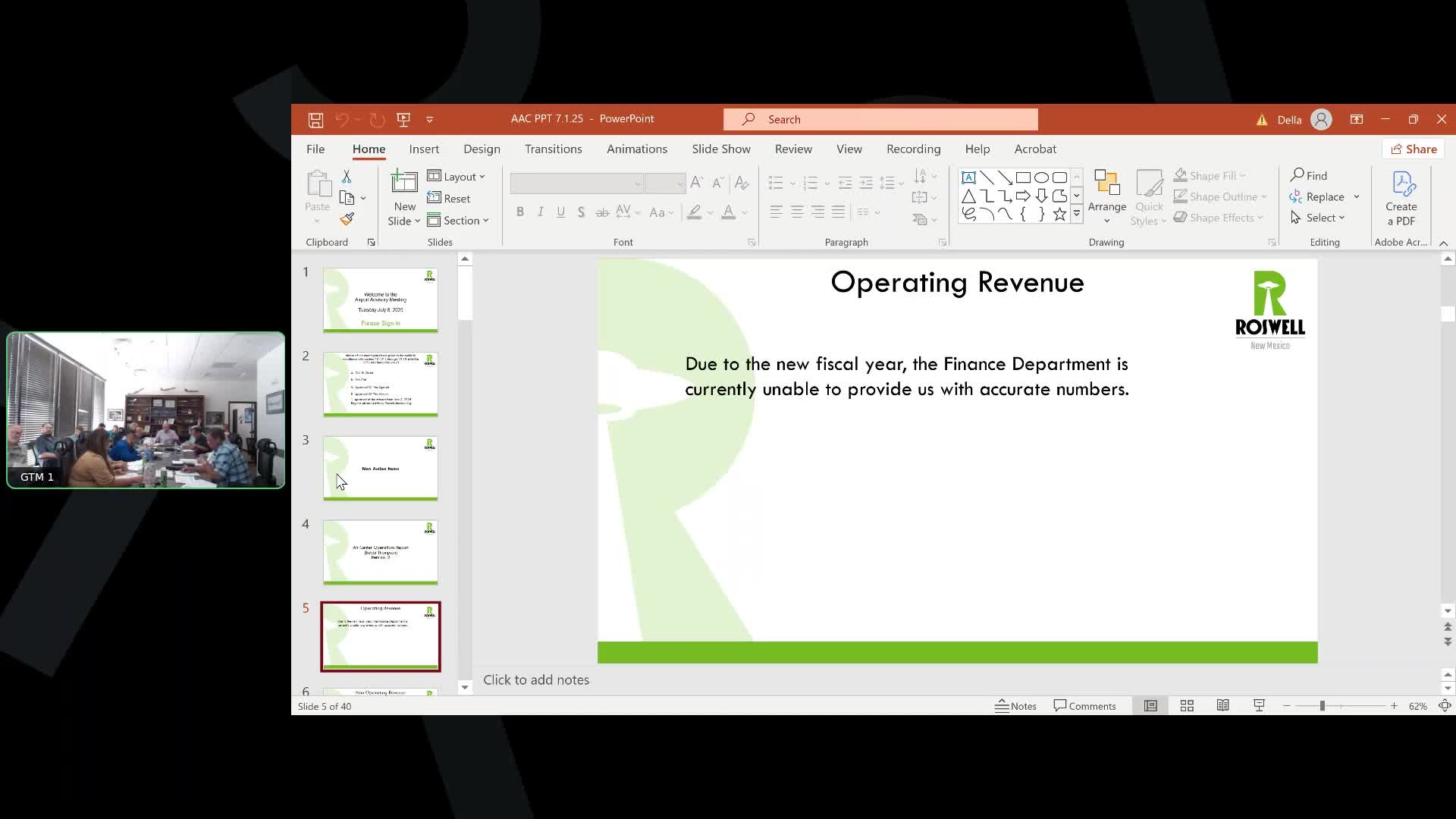
Task: Toggle the Comments pane button
Action: point(1084,706)
